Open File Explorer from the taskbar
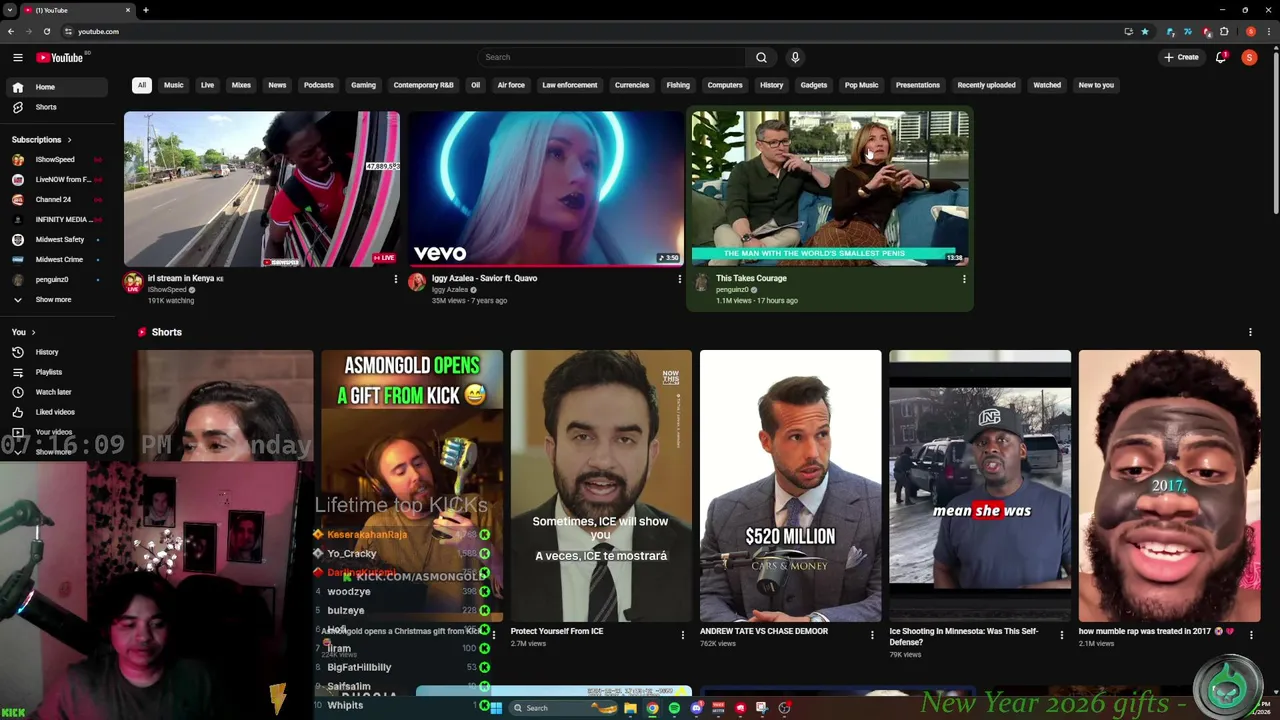Viewport: 1280px width, 720px height. (x=630, y=708)
